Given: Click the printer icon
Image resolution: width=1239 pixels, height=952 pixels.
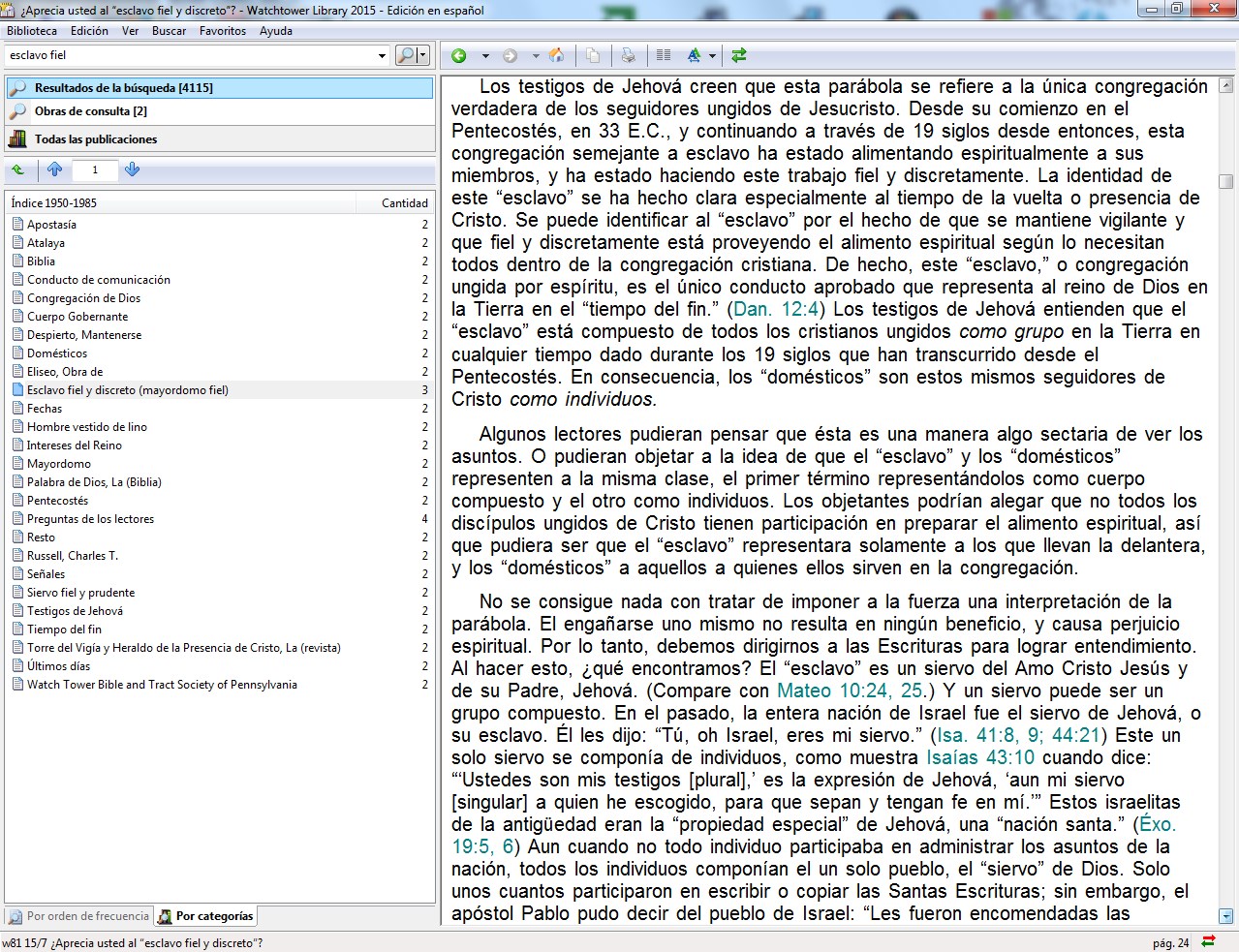Looking at the screenshot, I should [x=628, y=56].
